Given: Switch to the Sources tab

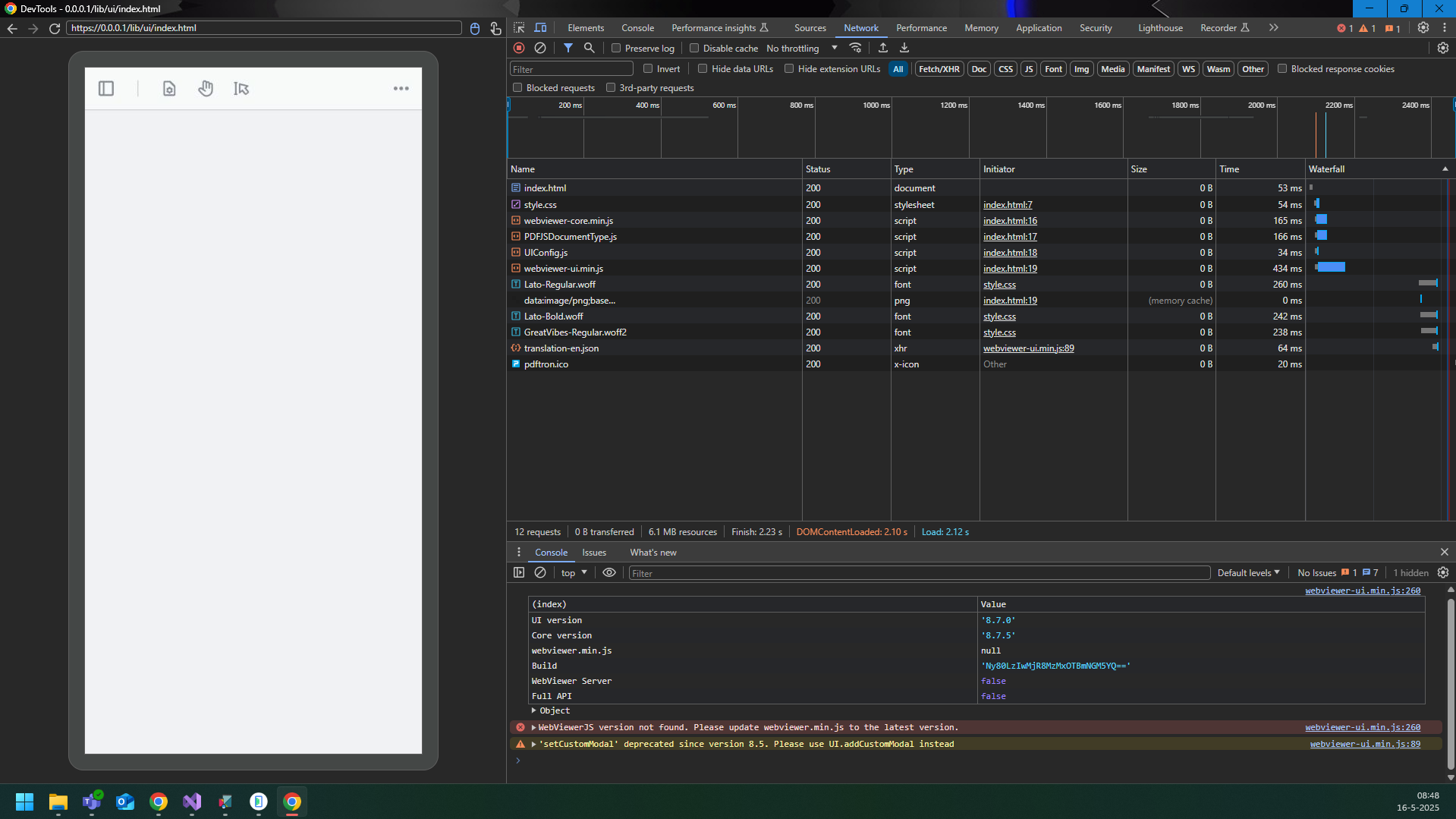Looking at the screenshot, I should 810,28.
